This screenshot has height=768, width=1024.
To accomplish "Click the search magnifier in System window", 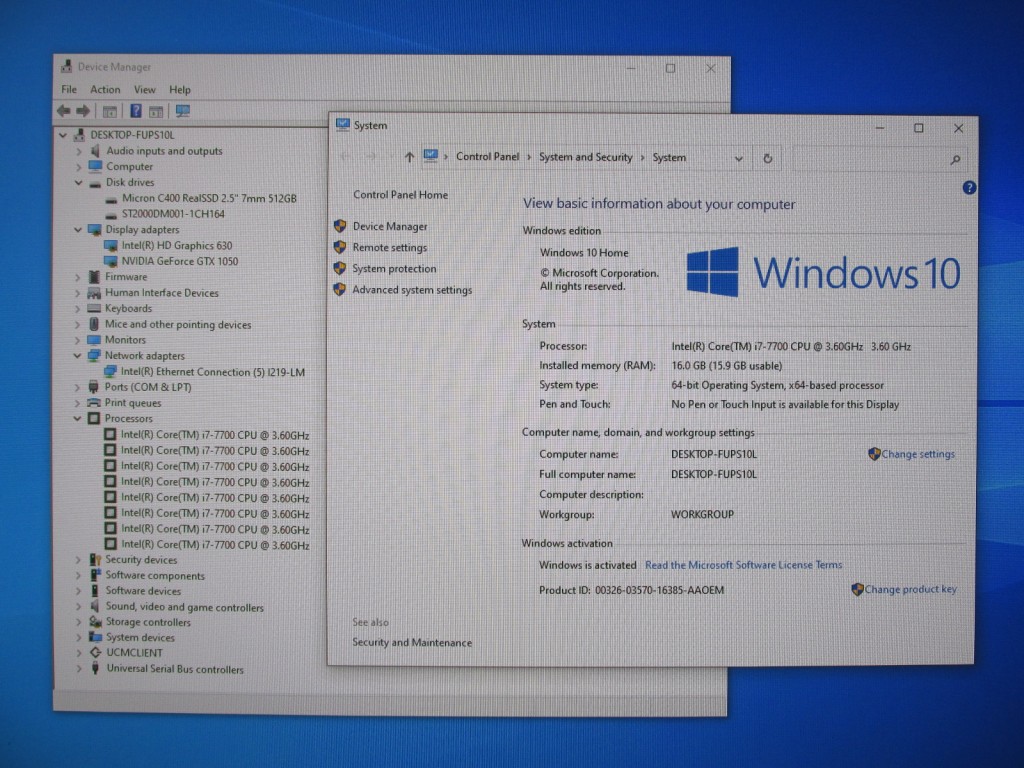I will (x=955, y=159).
